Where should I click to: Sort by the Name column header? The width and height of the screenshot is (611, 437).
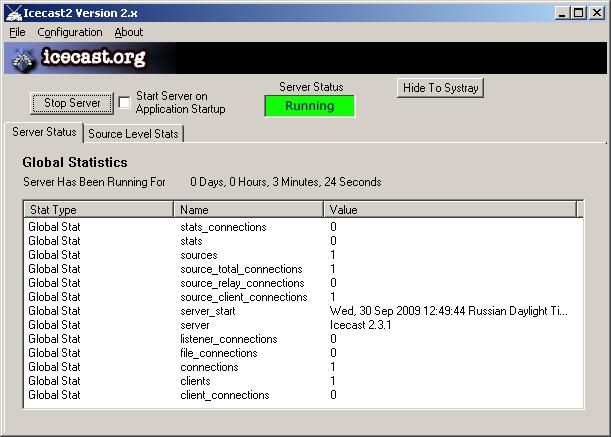pyautogui.click(x=248, y=209)
